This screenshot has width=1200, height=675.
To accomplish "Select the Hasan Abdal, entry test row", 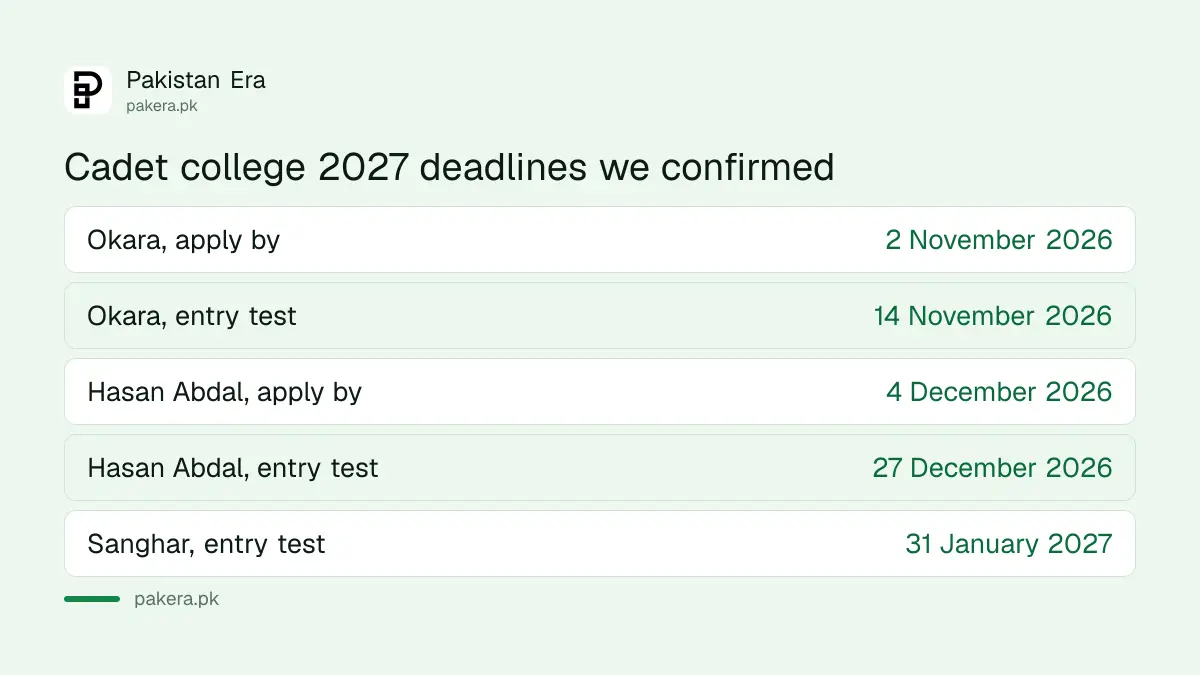I will 600,468.
